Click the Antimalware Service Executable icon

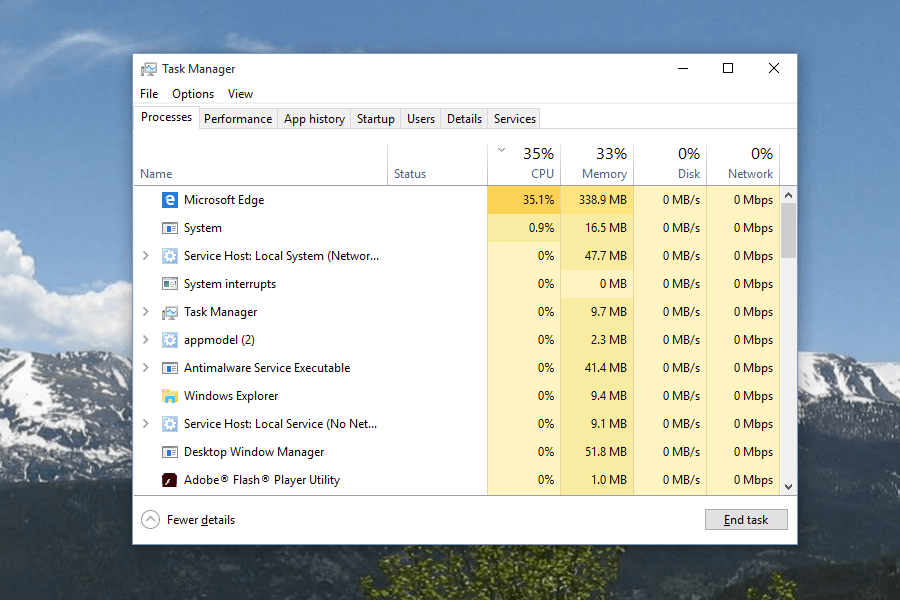click(169, 368)
